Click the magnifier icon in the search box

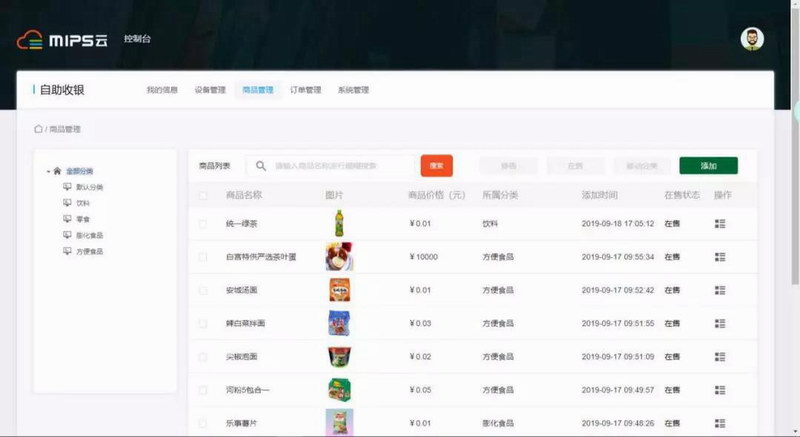click(261, 166)
